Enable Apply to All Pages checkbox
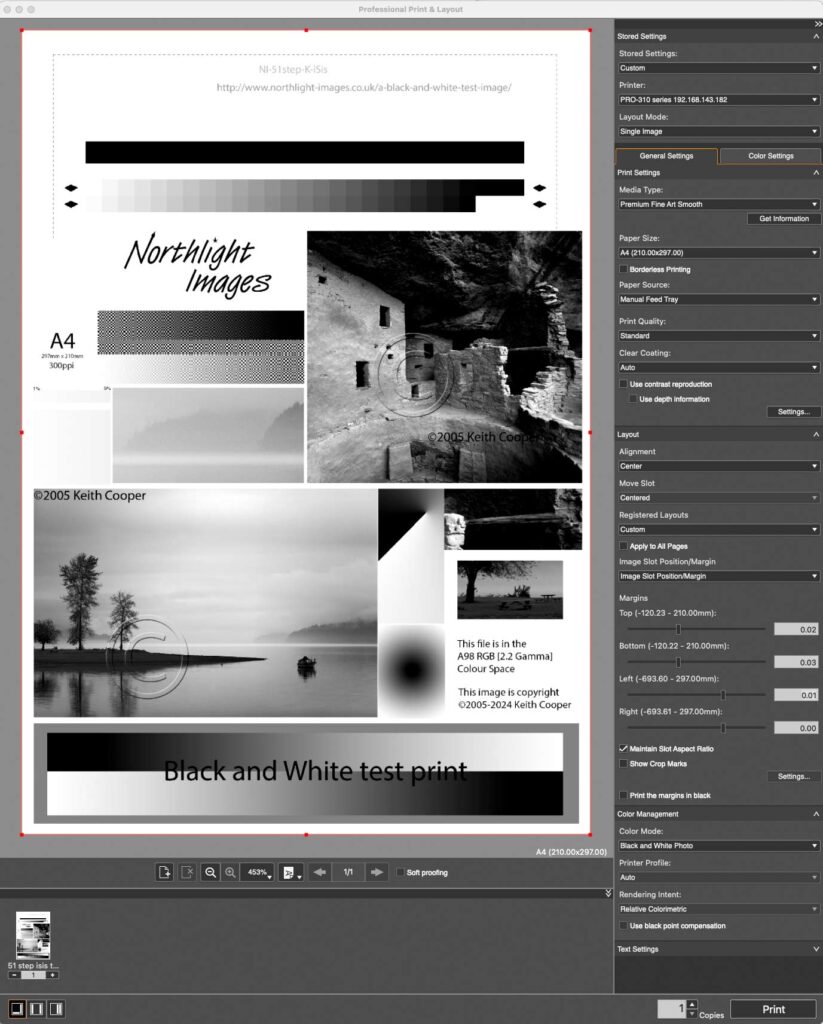Image resolution: width=823 pixels, height=1024 pixels. coord(623,546)
